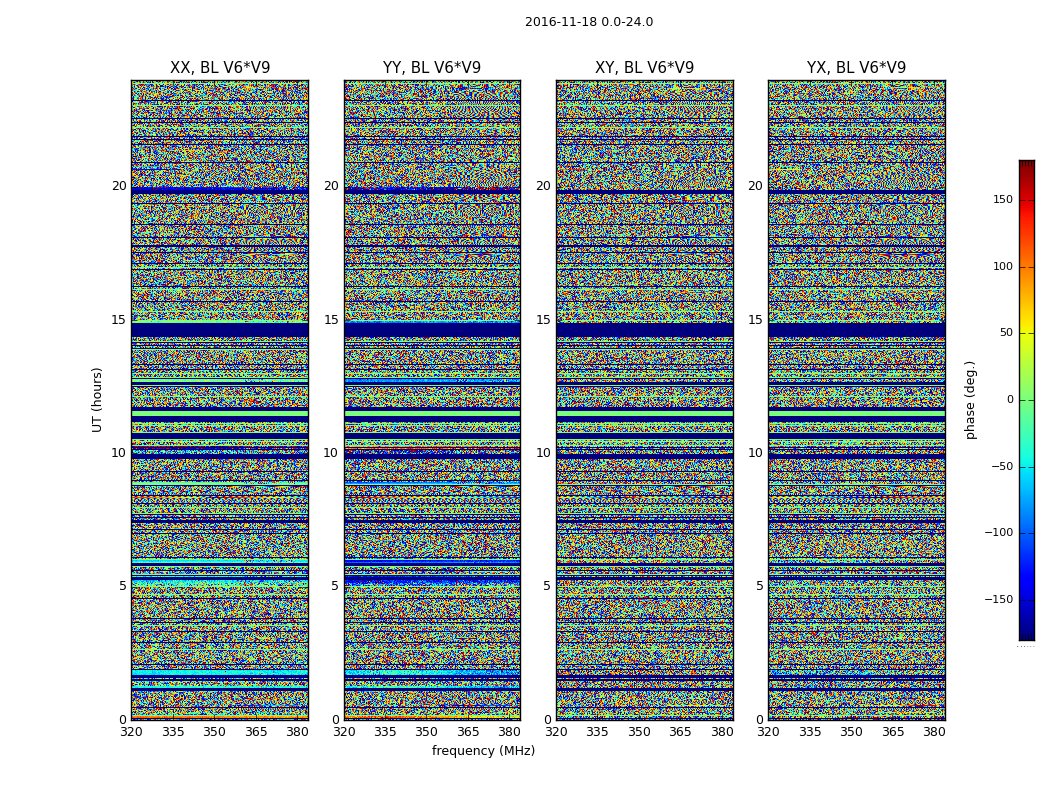Select the 'XX, BL V6*V9' subplot title

(220, 68)
